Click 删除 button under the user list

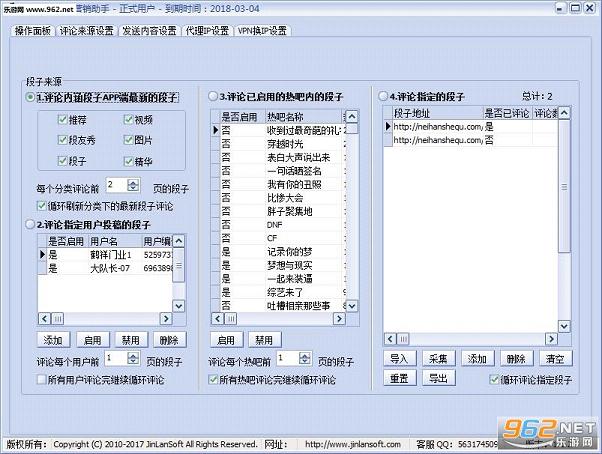click(169, 340)
